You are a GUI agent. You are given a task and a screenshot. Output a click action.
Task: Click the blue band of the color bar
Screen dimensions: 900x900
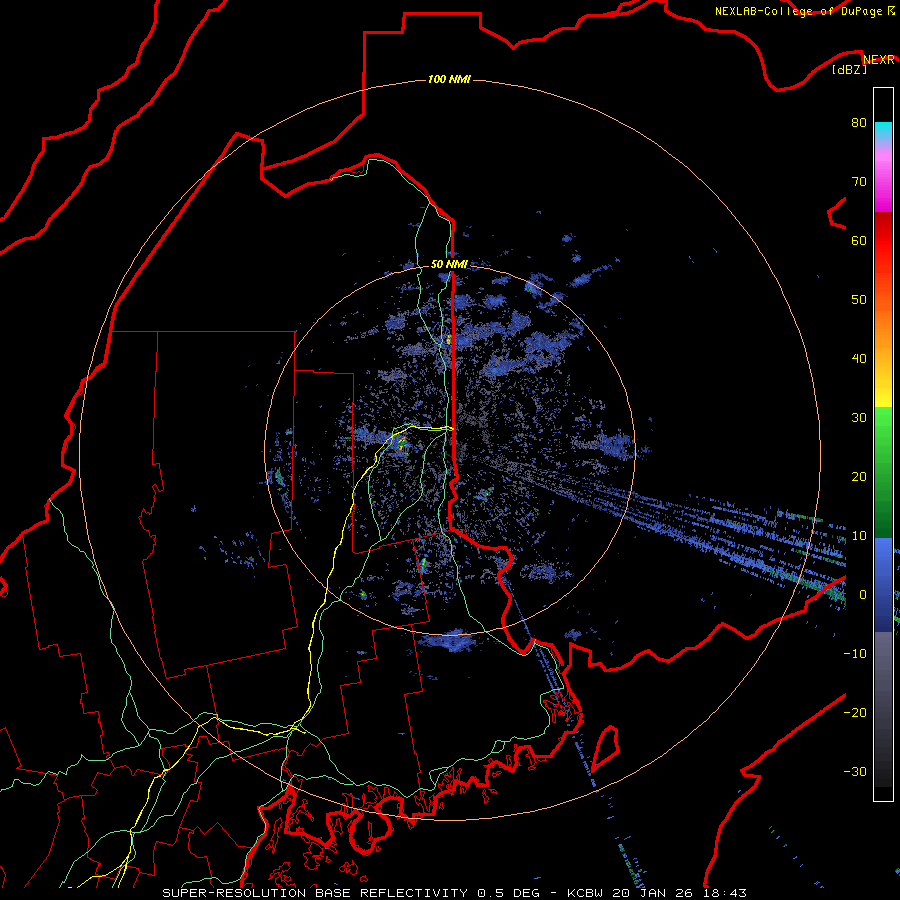pyautogui.click(x=883, y=584)
